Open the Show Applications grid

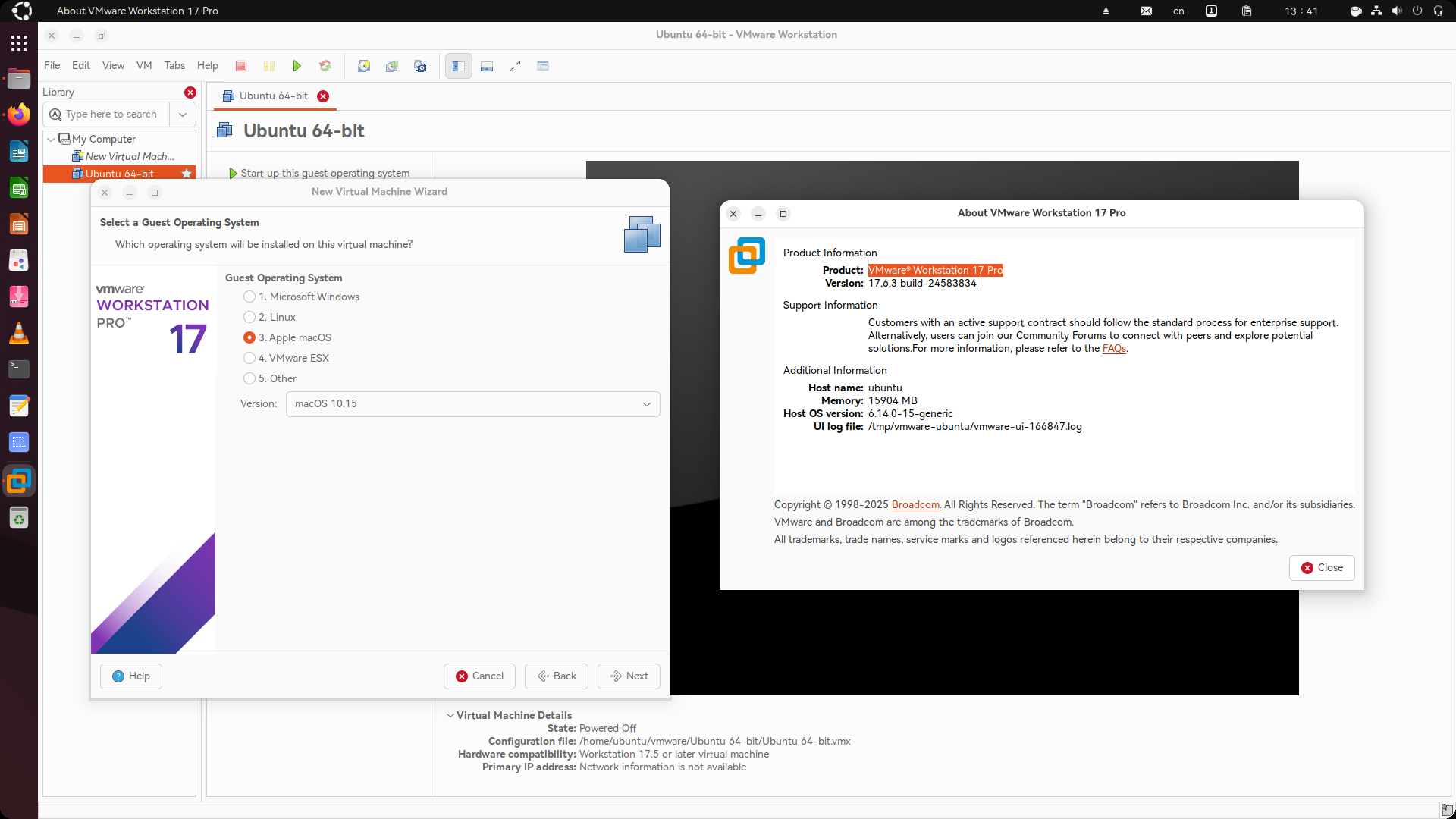19,42
